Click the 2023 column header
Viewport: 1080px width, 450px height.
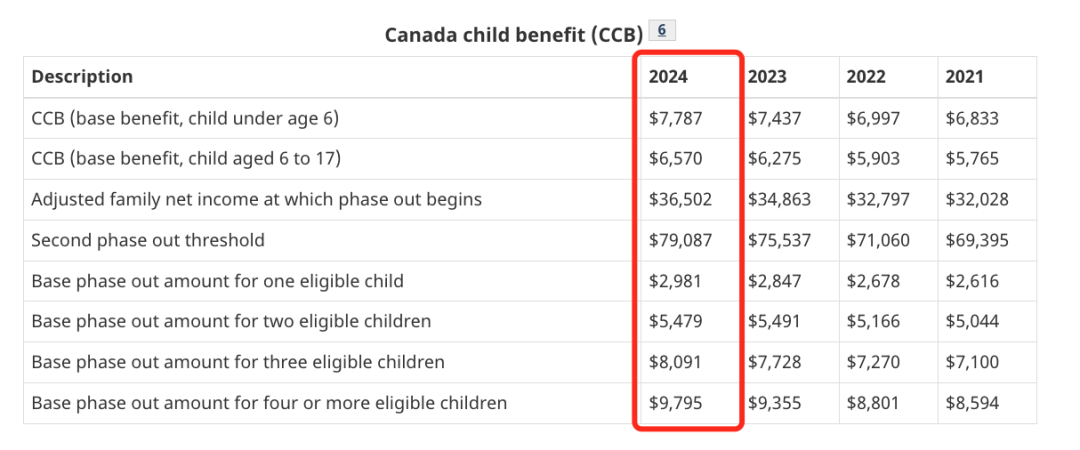(x=767, y=77)
